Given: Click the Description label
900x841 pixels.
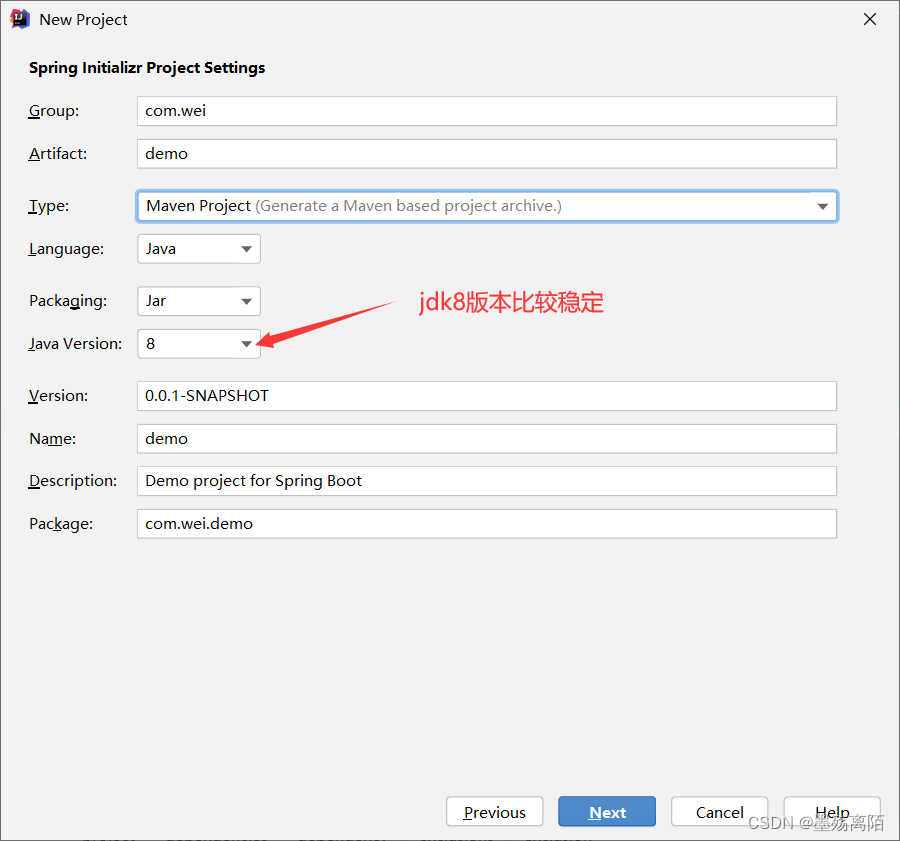Looking at the screenshot, I should coord(73,481).
